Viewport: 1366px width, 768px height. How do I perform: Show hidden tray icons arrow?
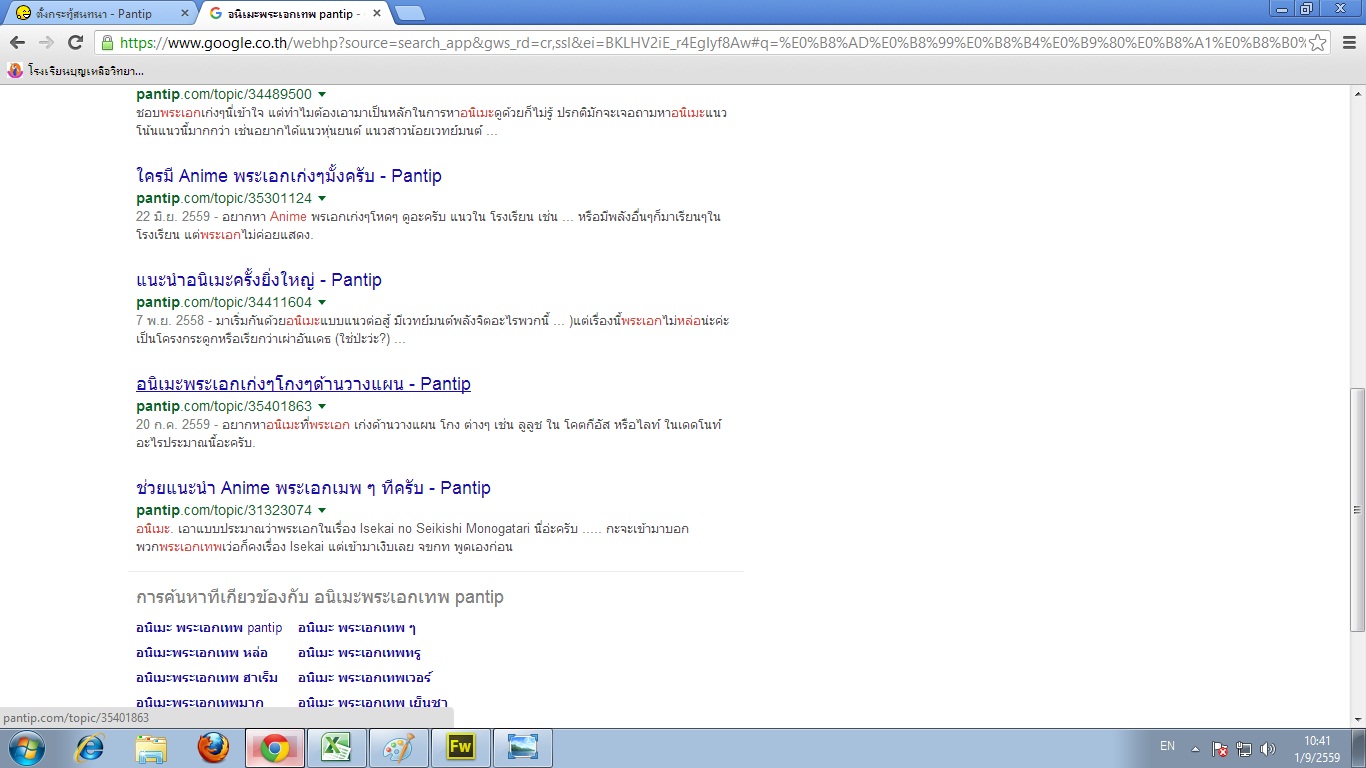point(1194,748)
